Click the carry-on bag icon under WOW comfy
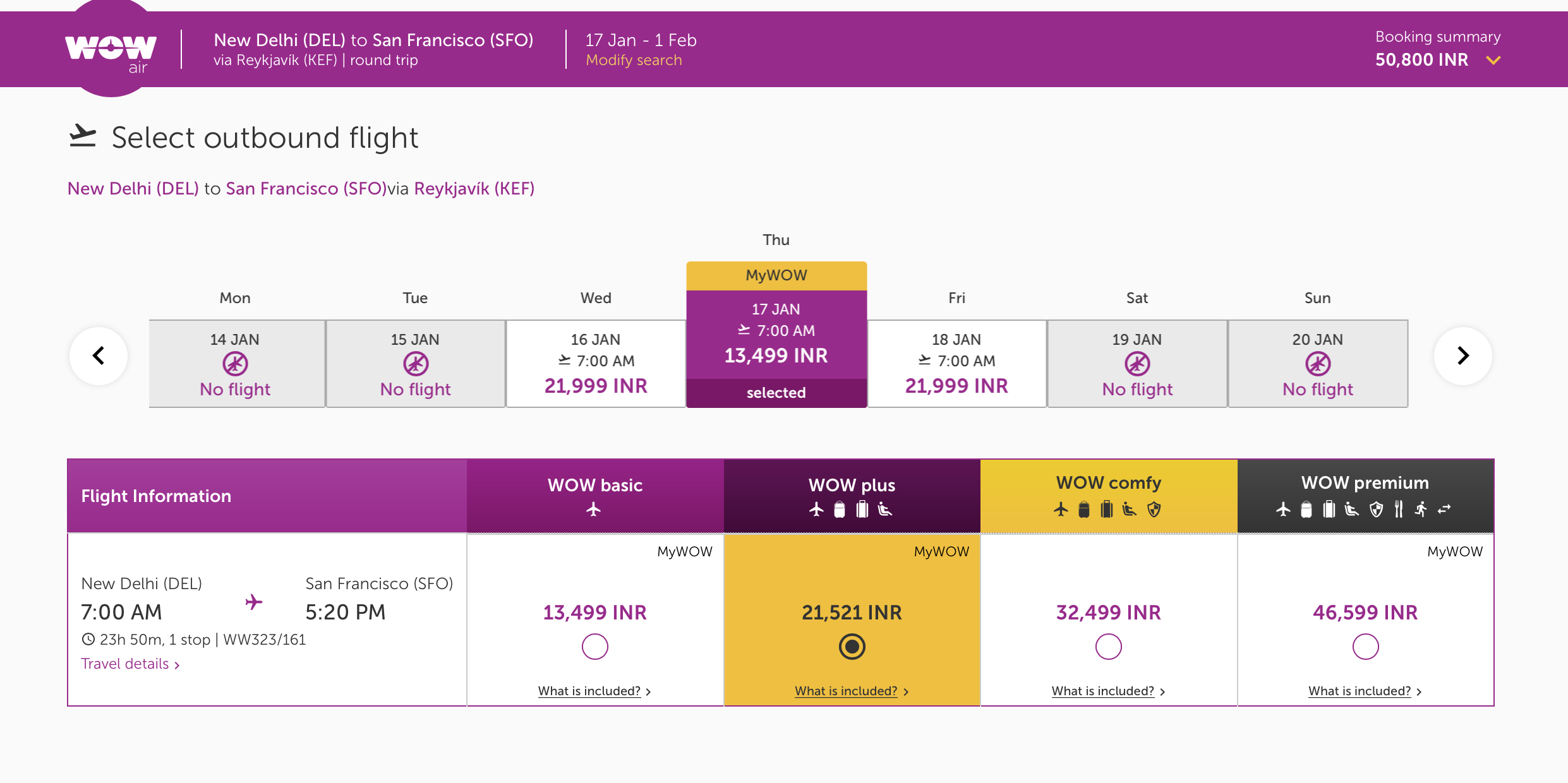Screen dimensions: 1568x783 point(1083,509)
